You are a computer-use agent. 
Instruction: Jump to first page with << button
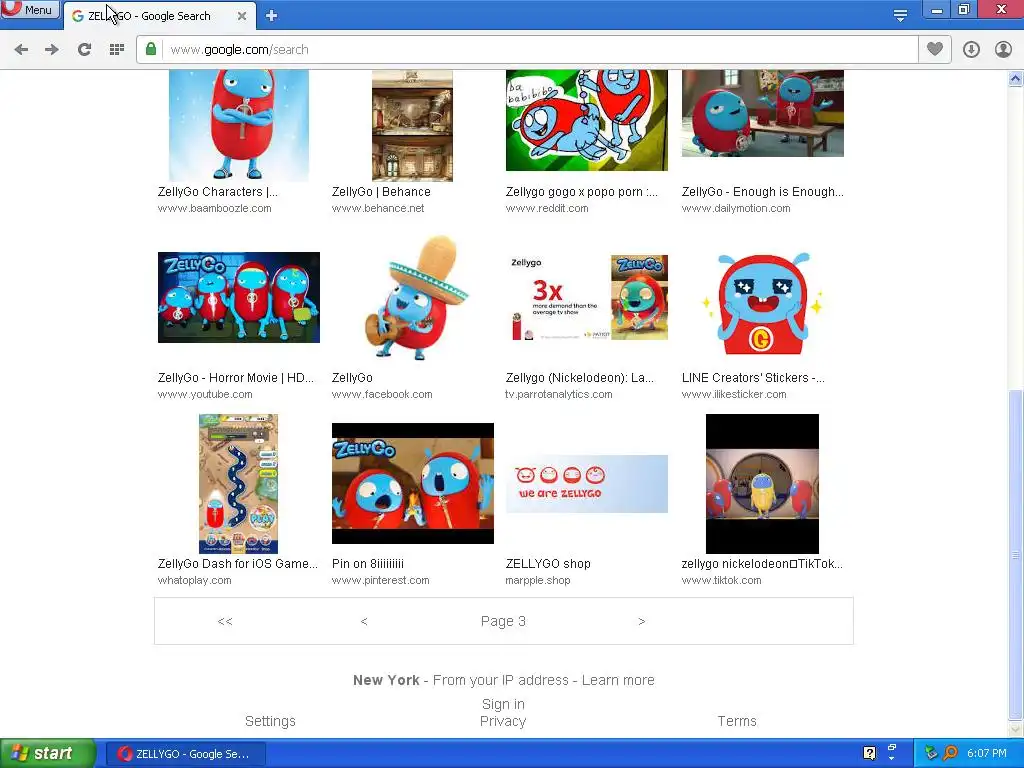225,621
